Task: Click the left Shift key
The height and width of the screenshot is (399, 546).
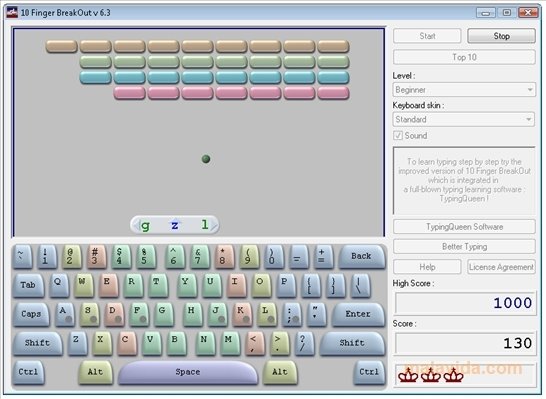Action: tap(38, 343)
